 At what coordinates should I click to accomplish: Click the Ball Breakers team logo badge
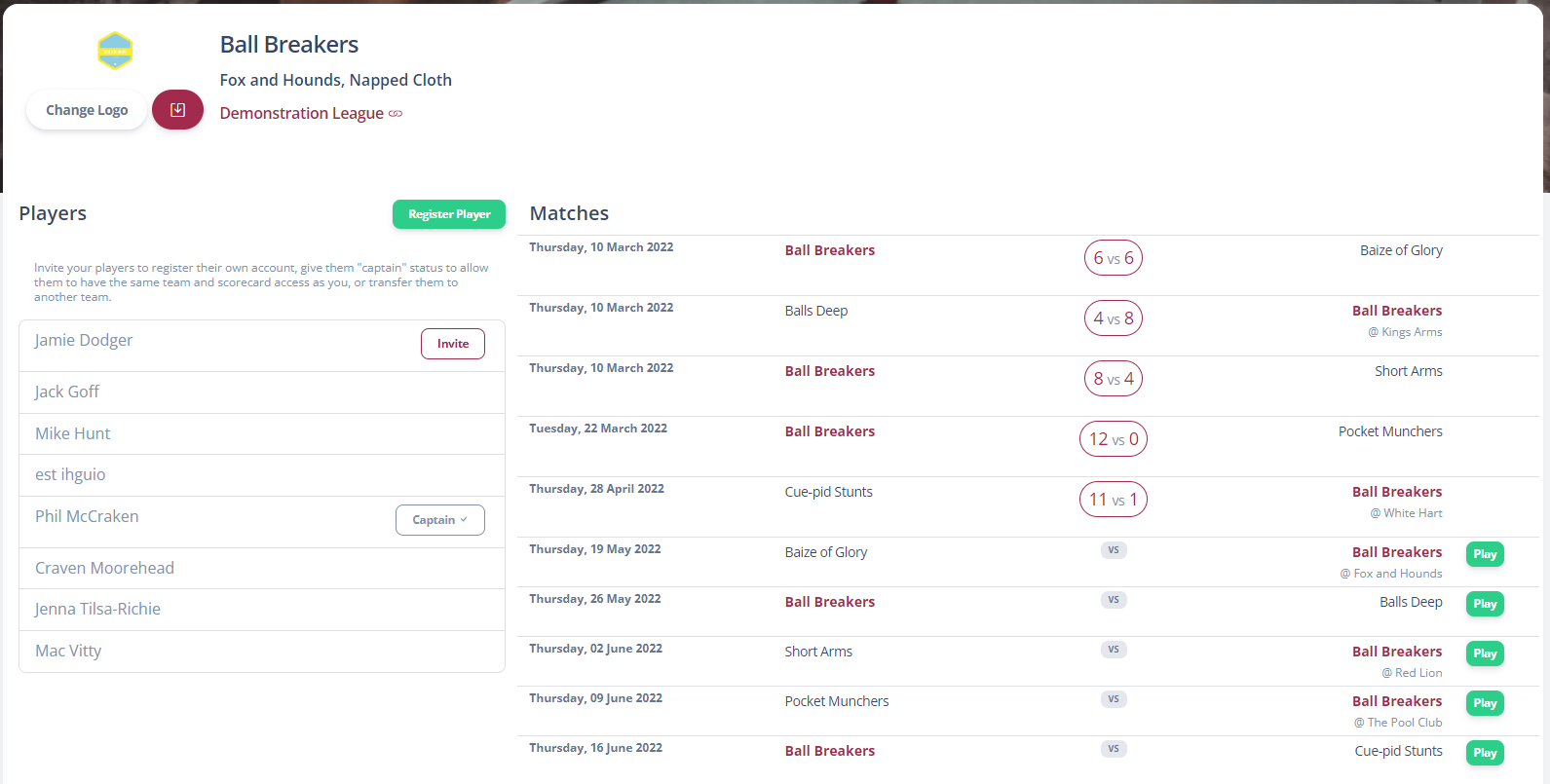pyautogui.click(x=115, y=51)
